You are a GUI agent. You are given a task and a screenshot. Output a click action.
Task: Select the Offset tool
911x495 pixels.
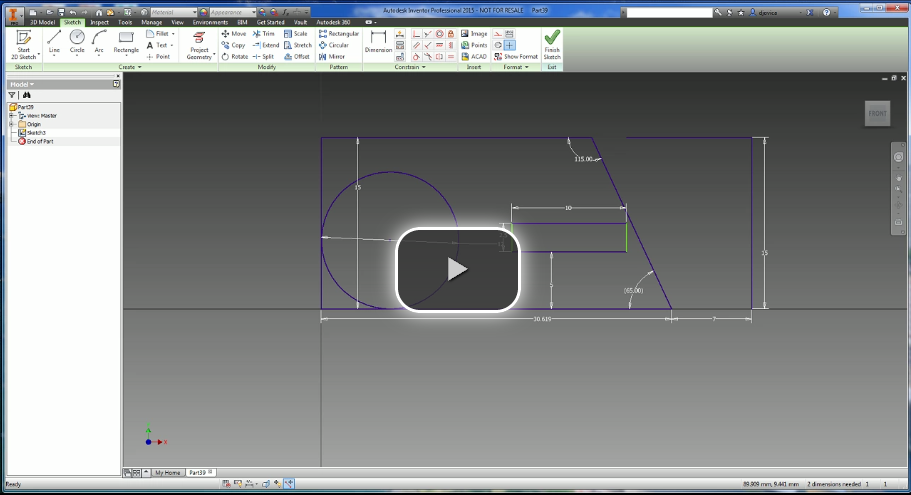pos(297,57)
